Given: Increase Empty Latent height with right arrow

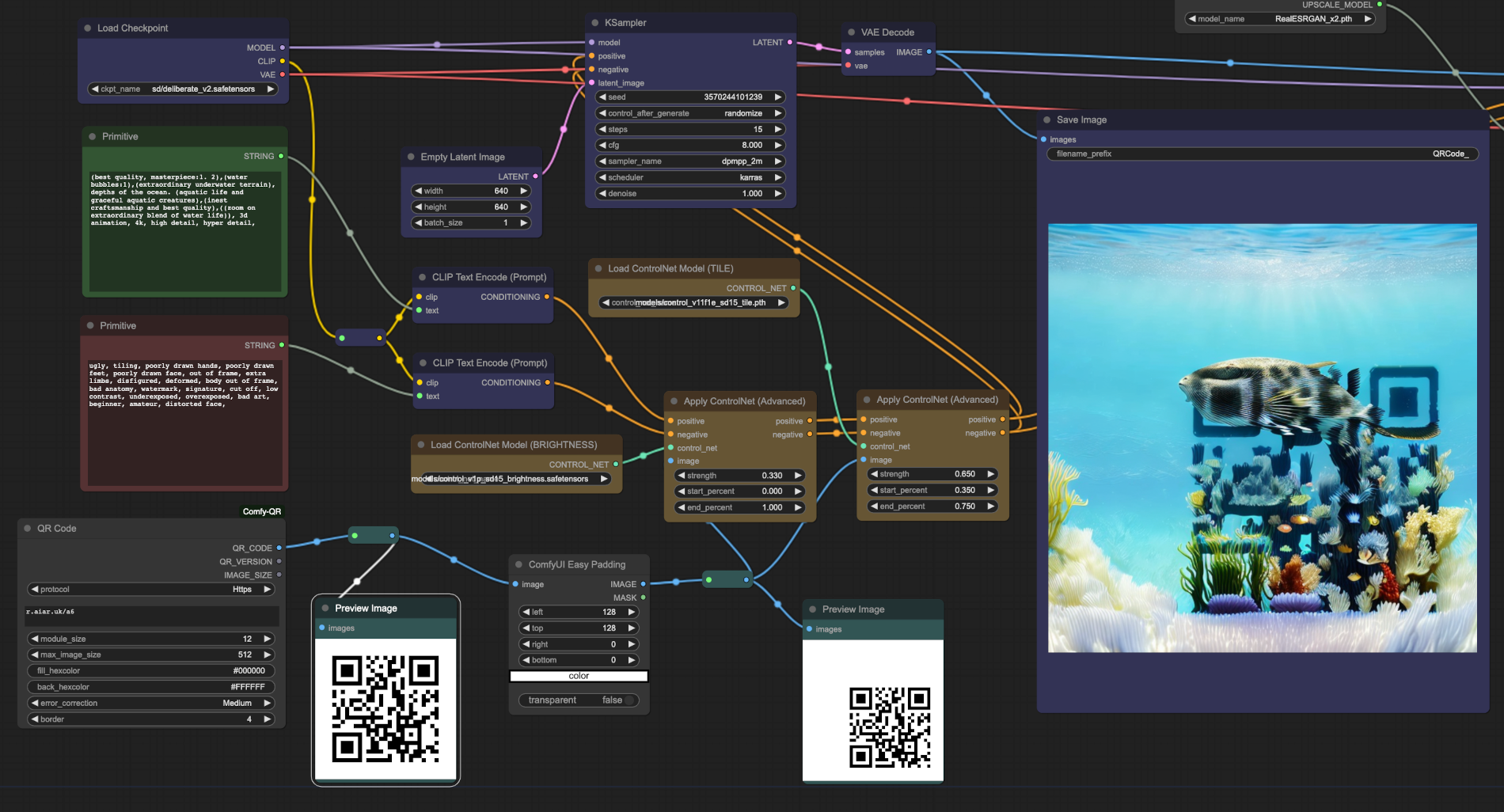Looking at the screenshot, I should (x=523, y=207).
